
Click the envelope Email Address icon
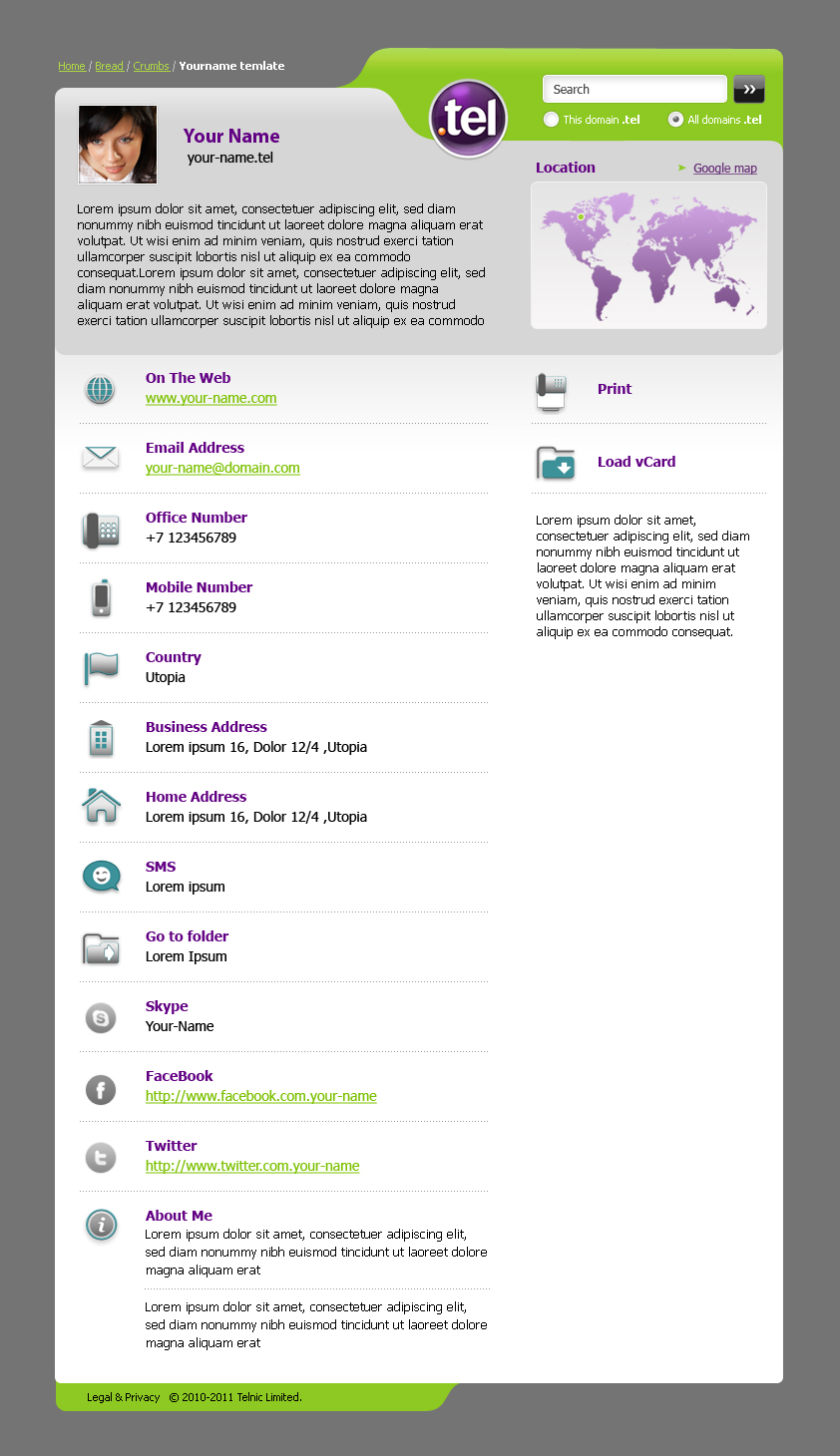tap(101, 458)
